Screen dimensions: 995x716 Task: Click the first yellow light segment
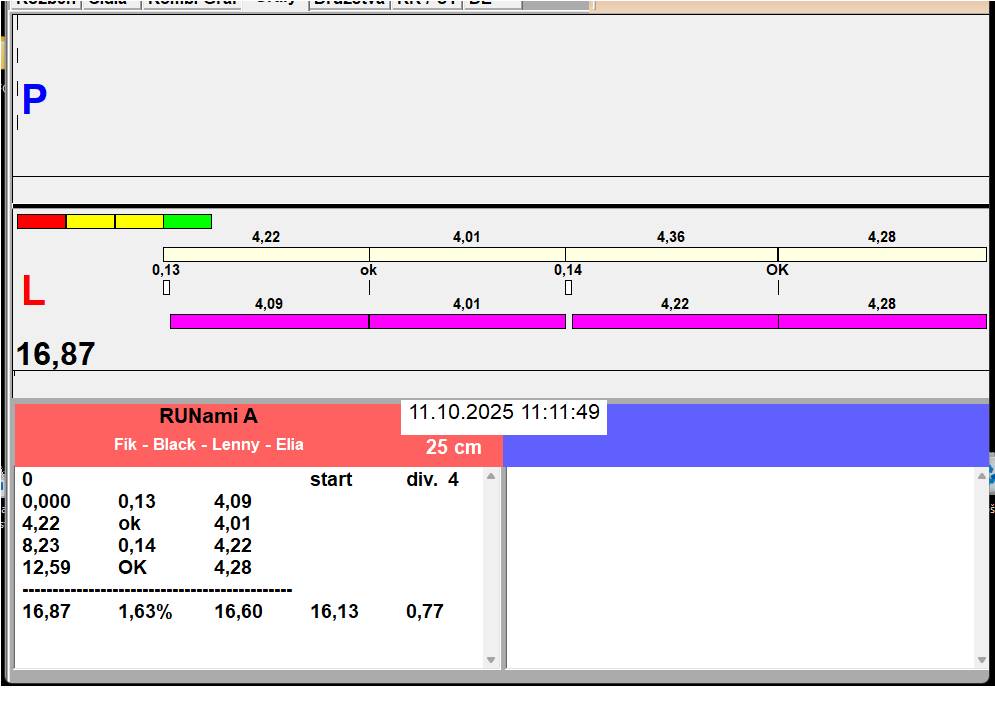90,221
